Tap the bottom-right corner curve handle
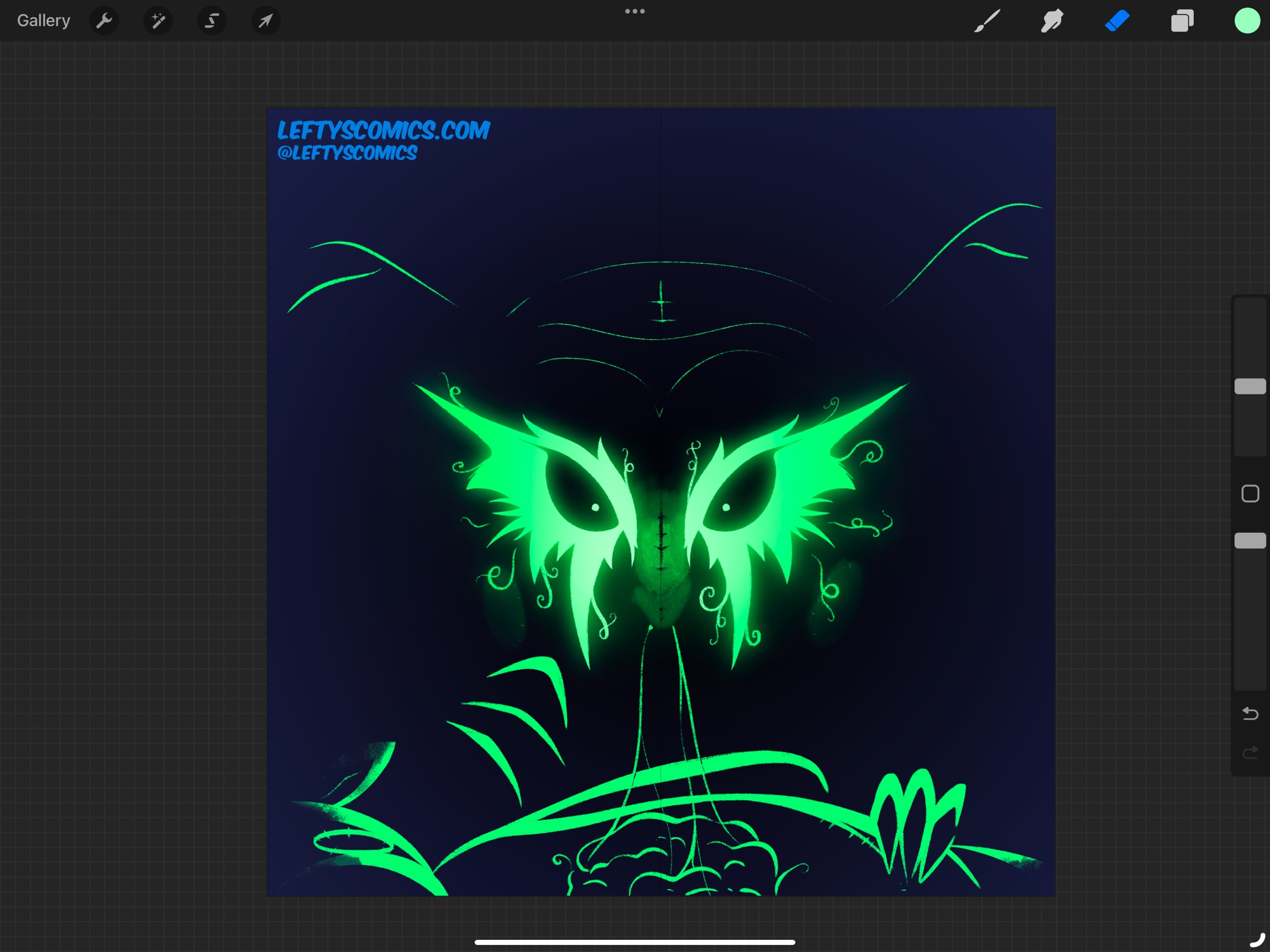This screenshot has width=1270, height=952. coord(1257,939)
